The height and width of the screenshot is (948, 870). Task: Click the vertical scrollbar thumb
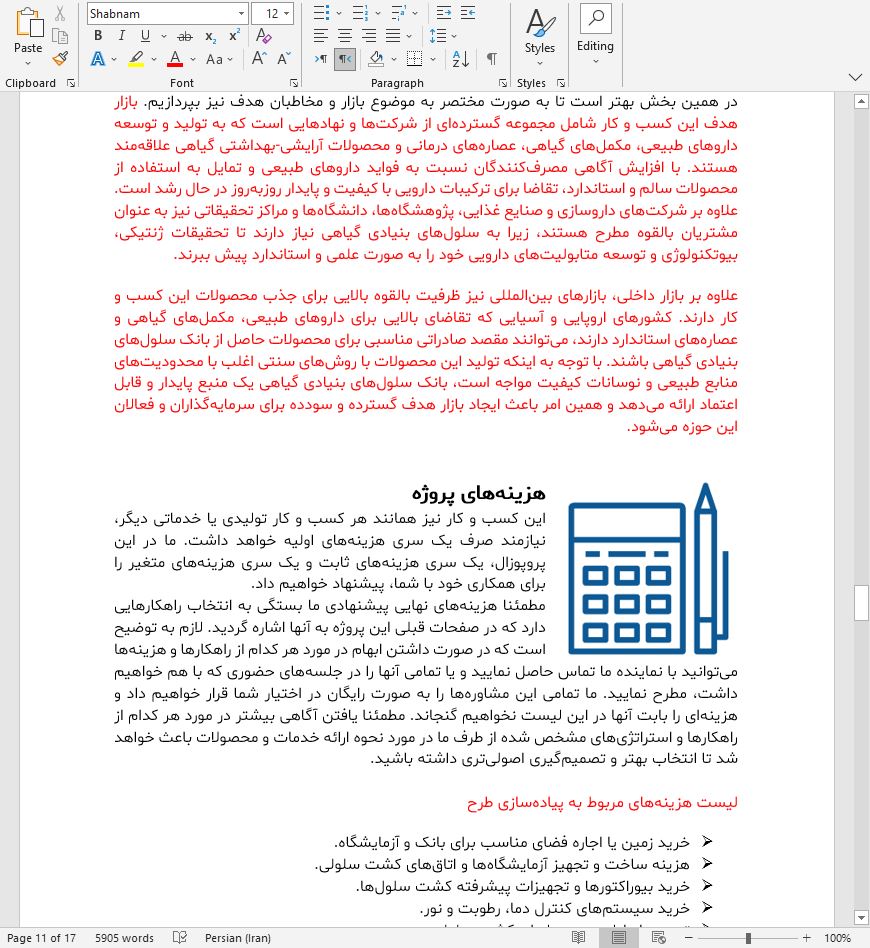click(x=861, y=603)
